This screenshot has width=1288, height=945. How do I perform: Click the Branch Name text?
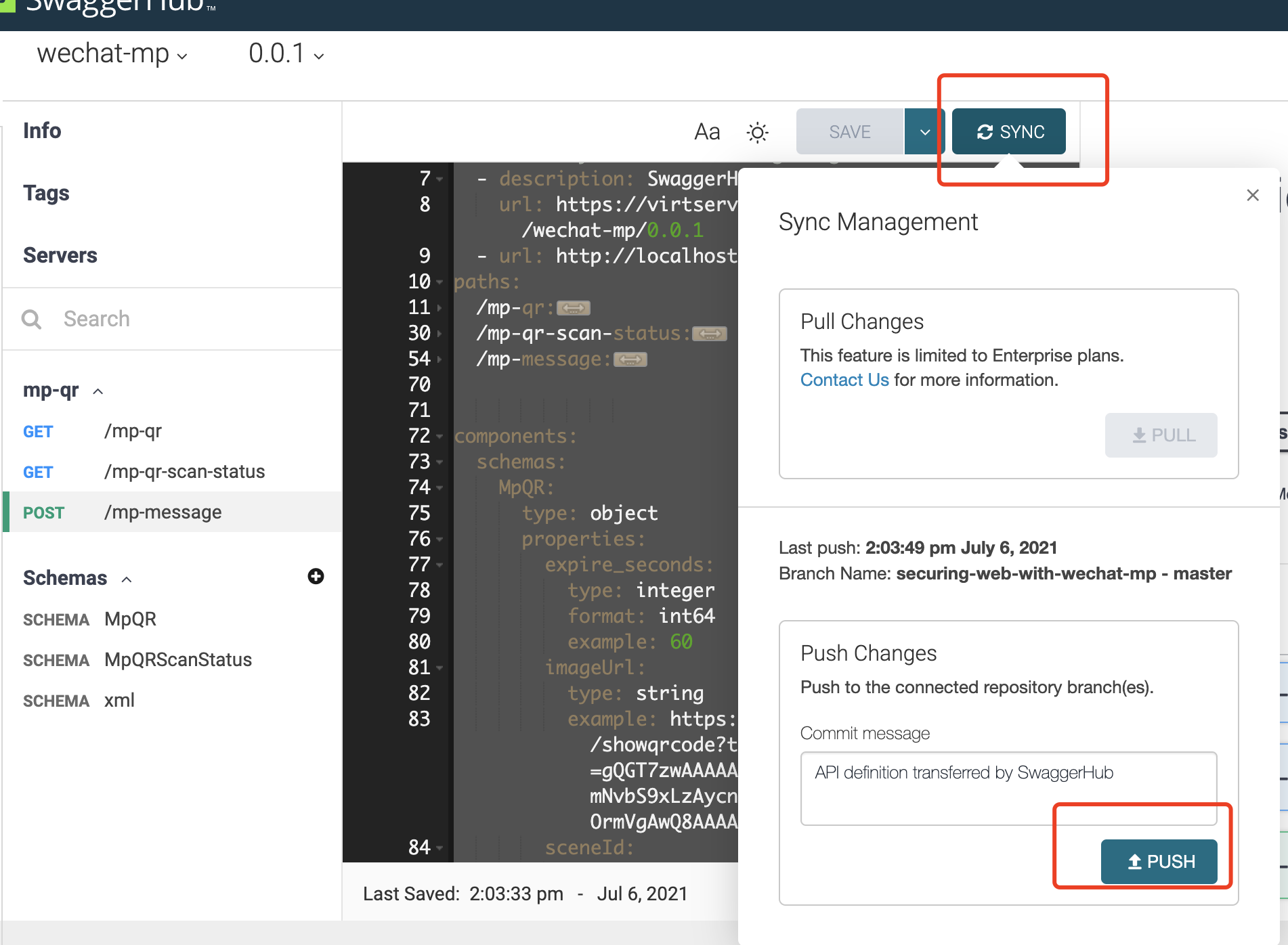(1005, 573)
